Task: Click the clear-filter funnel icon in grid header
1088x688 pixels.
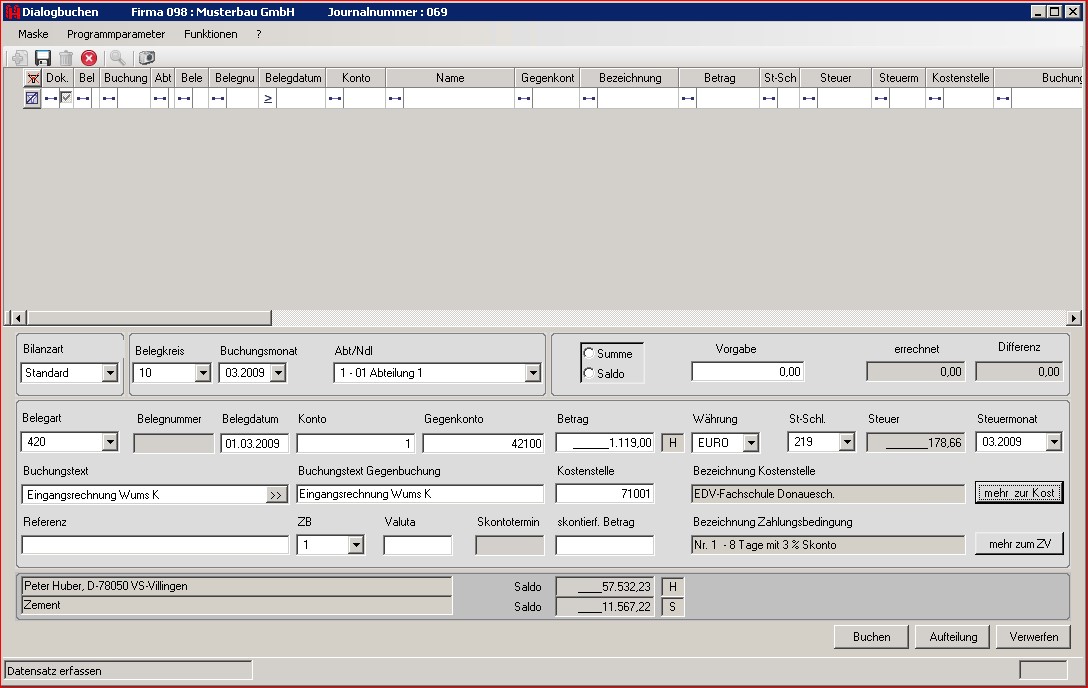Action: [32, 78]
